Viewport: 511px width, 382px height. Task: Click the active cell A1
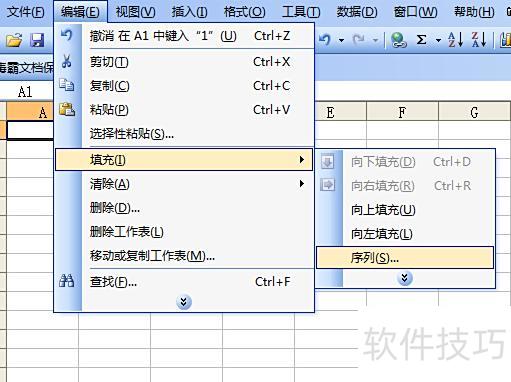(x=30, y=130)
